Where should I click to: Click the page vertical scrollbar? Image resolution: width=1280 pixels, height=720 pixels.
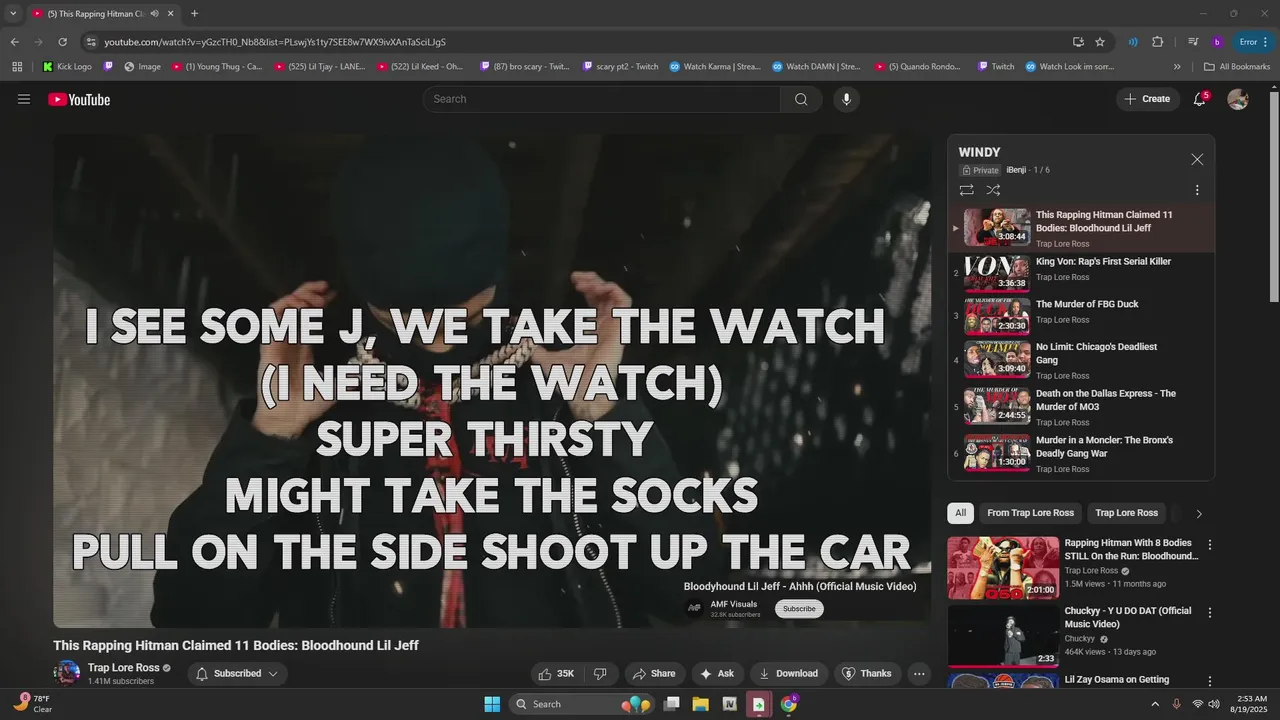[x=1274, y=195]
